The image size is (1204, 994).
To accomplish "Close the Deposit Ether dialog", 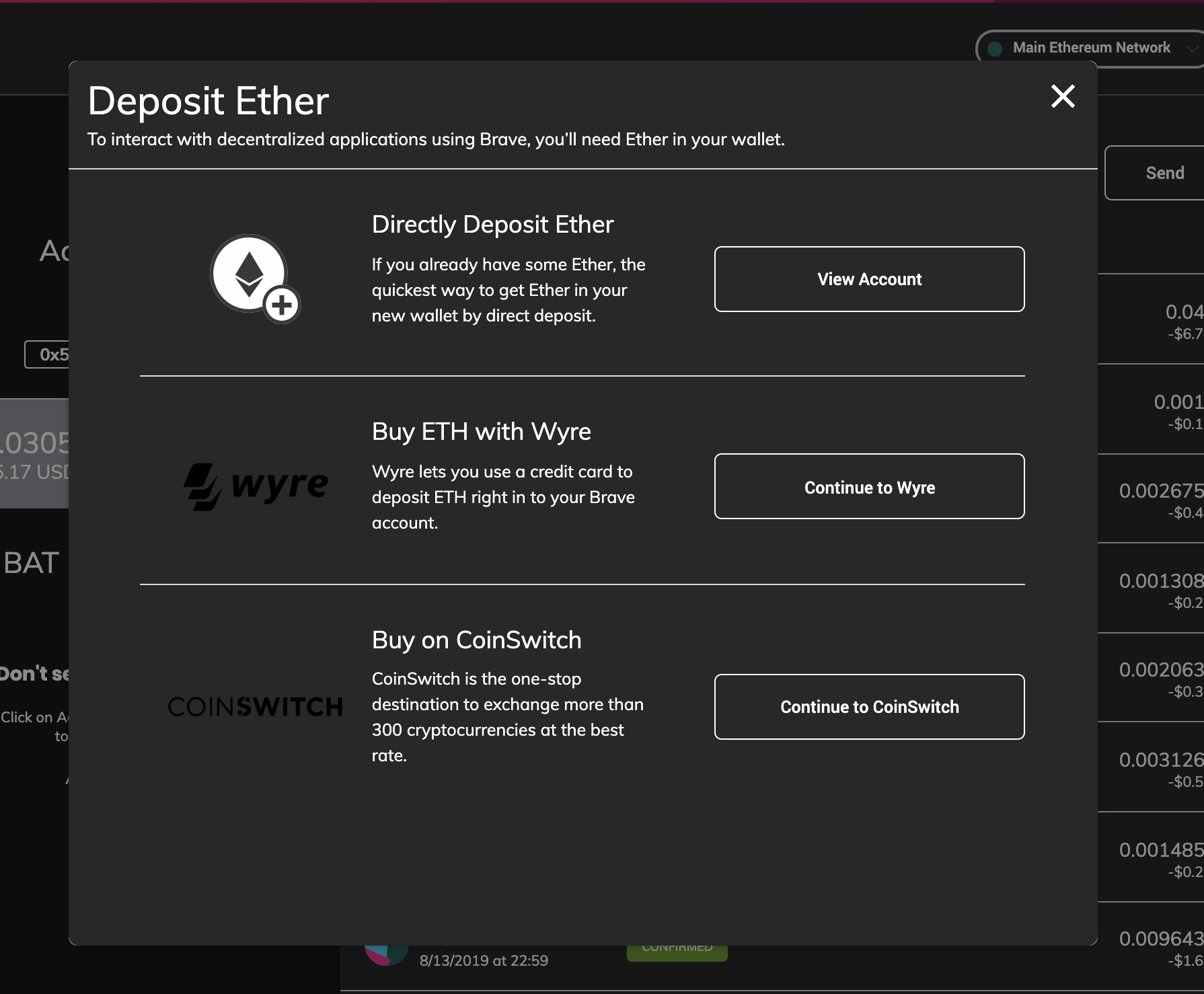I will 1063,96.
